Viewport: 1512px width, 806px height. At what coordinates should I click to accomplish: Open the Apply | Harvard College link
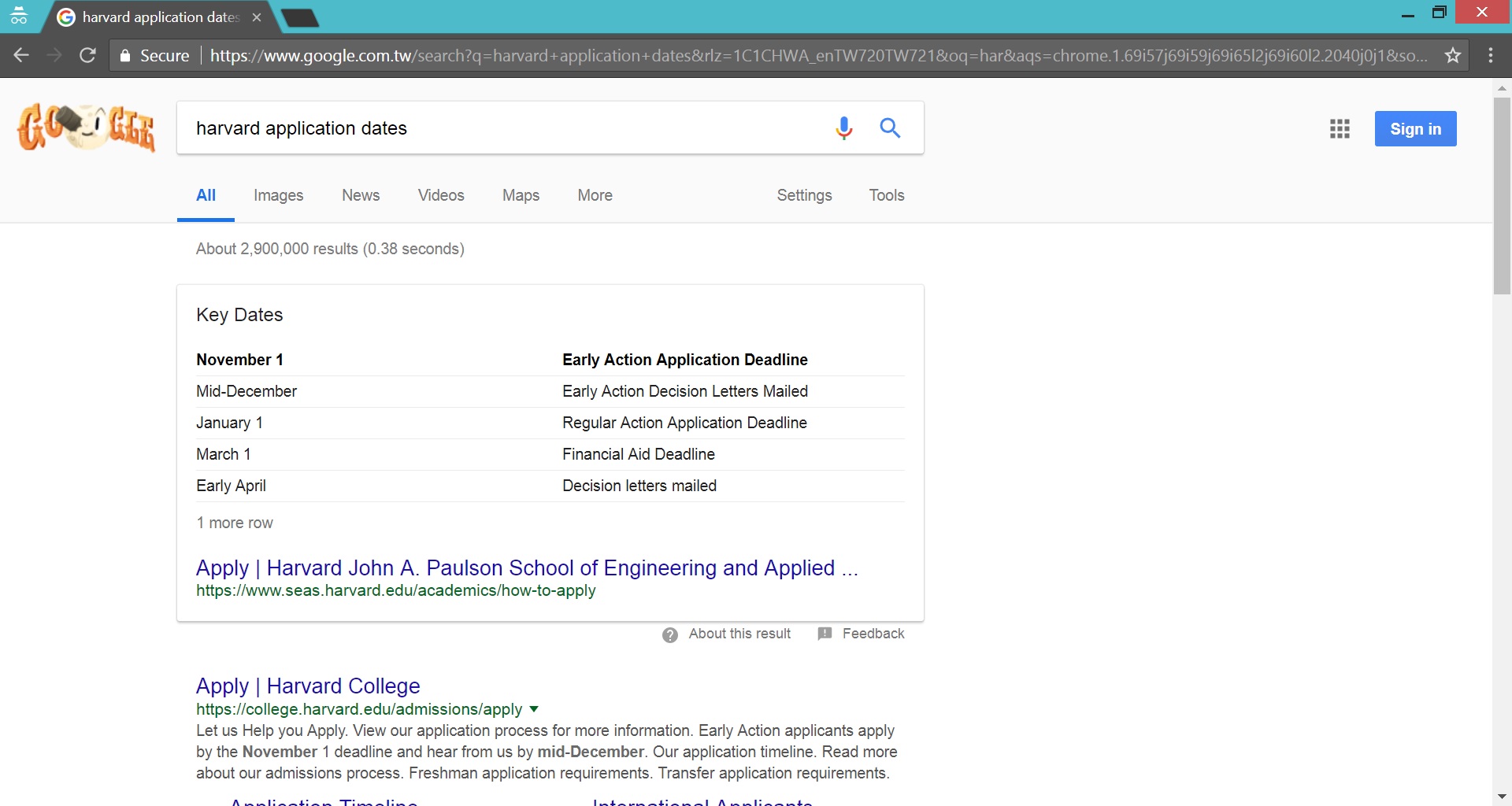(308, 686)
